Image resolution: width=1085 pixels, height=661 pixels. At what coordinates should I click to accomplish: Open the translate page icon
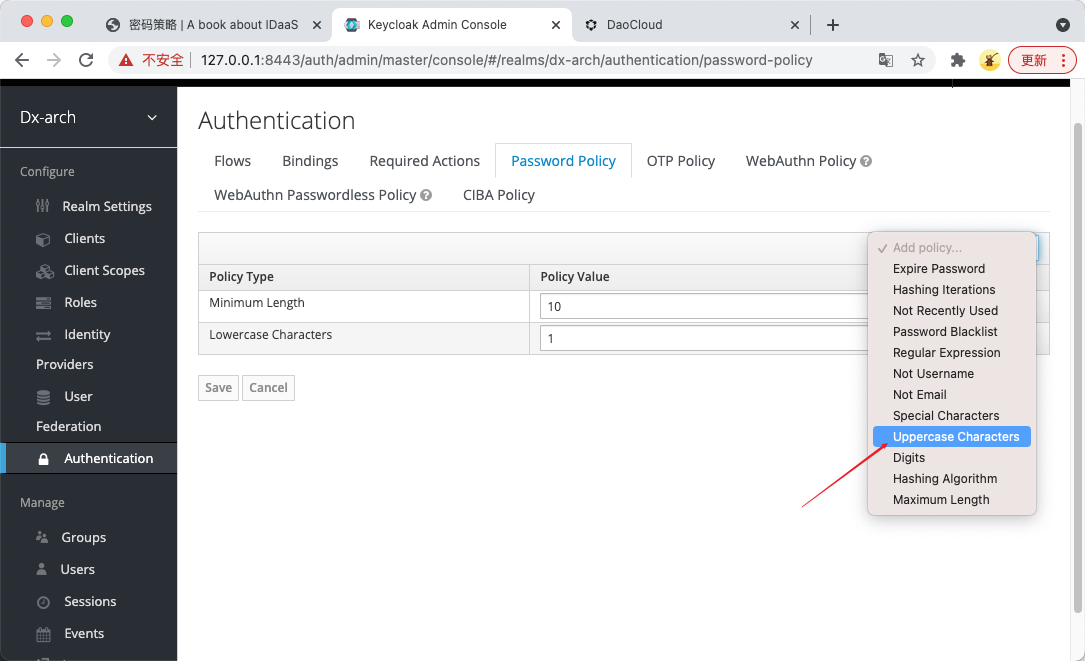coord(886,60)
